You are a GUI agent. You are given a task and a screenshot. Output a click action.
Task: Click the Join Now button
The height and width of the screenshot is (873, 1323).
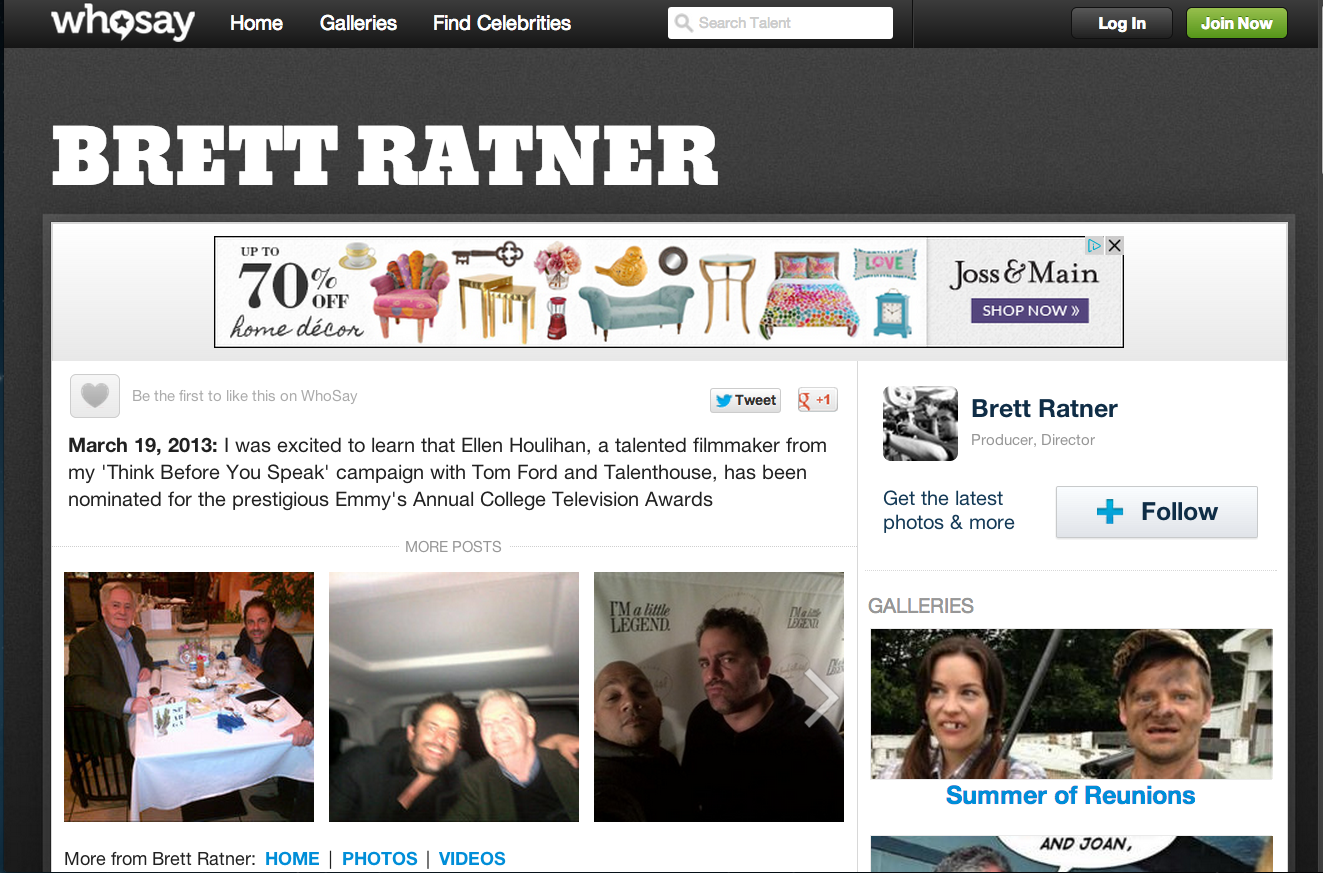1237,23
